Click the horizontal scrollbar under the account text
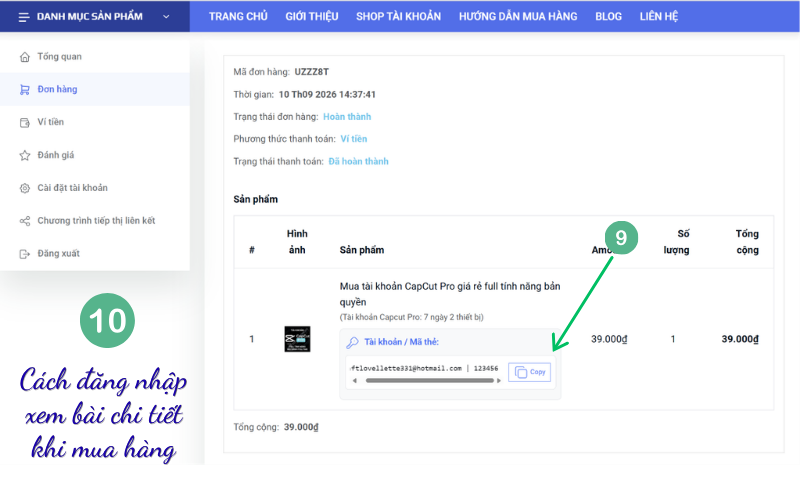 [430, 381]
